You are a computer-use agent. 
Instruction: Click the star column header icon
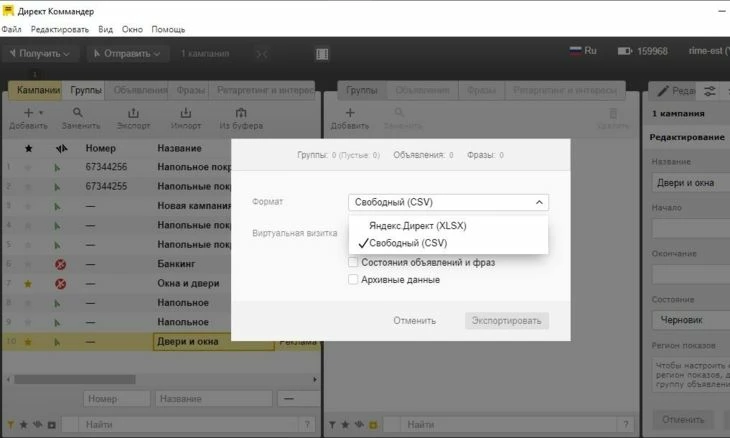click(28, 148)
